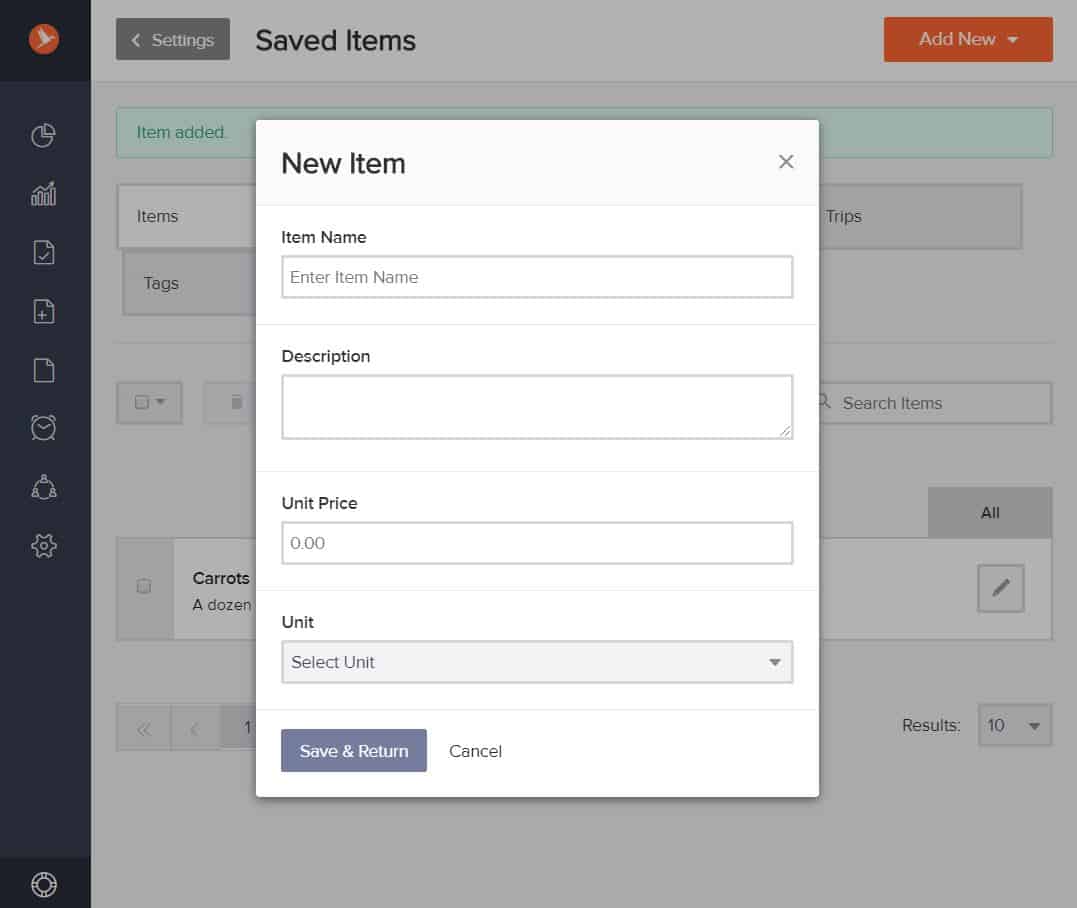
Task: Focus the Unit Price field
Action: coord(536,543)
